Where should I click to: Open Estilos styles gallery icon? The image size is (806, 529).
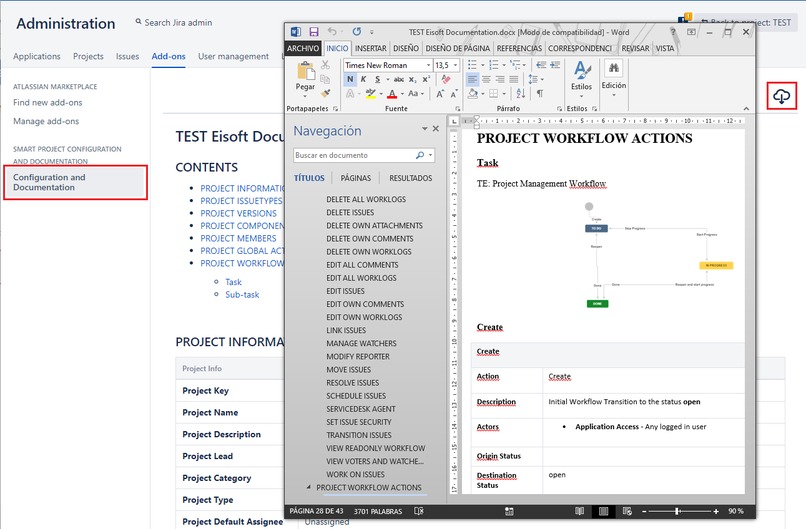[x=582, y=70]
